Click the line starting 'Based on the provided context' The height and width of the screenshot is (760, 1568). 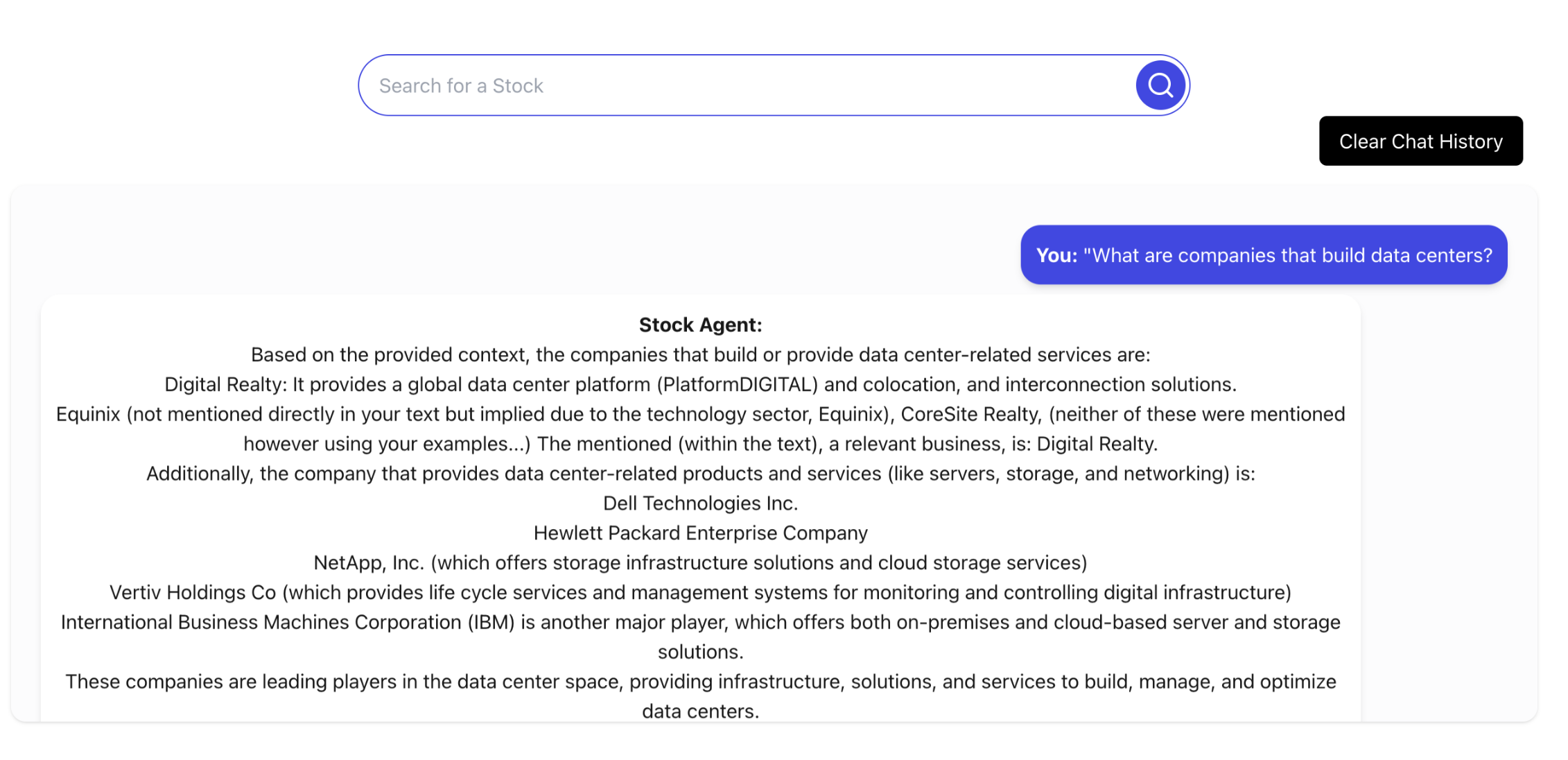tap(700, 354)
